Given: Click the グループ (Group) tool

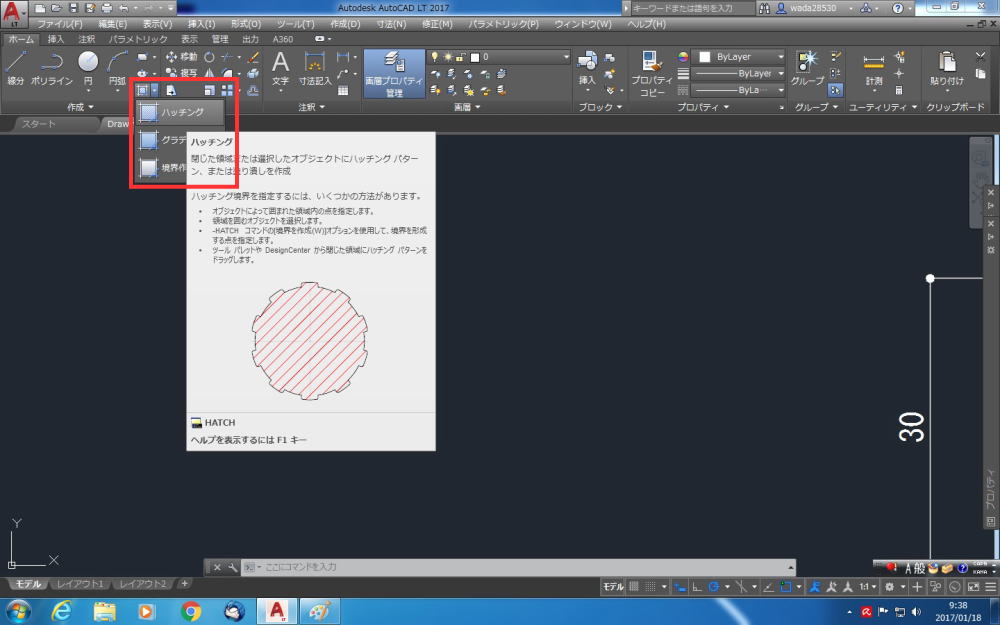Looking at the screenshot, I should (807, 69).
